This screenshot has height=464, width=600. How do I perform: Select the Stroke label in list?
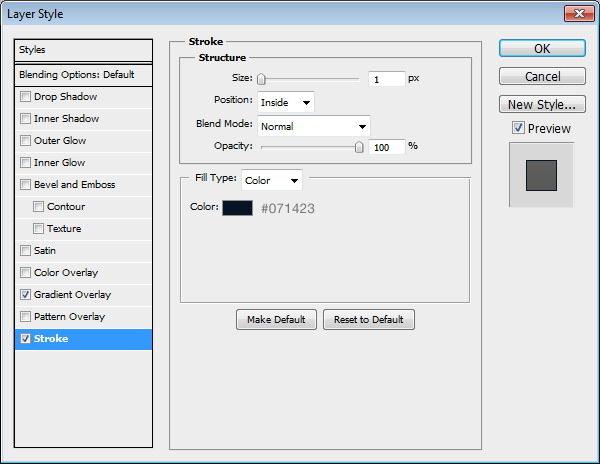pyautogui.click(x=51, y=339)
